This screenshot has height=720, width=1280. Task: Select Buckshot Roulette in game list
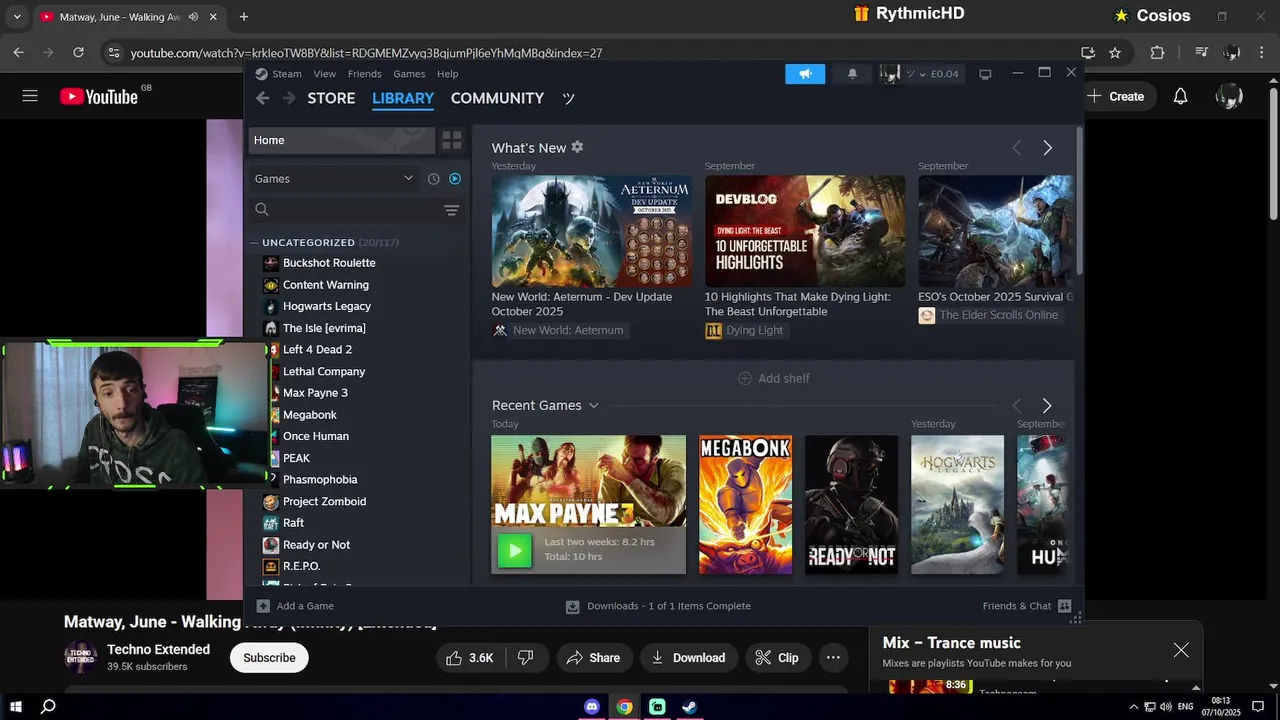click(x=329, y=263)
